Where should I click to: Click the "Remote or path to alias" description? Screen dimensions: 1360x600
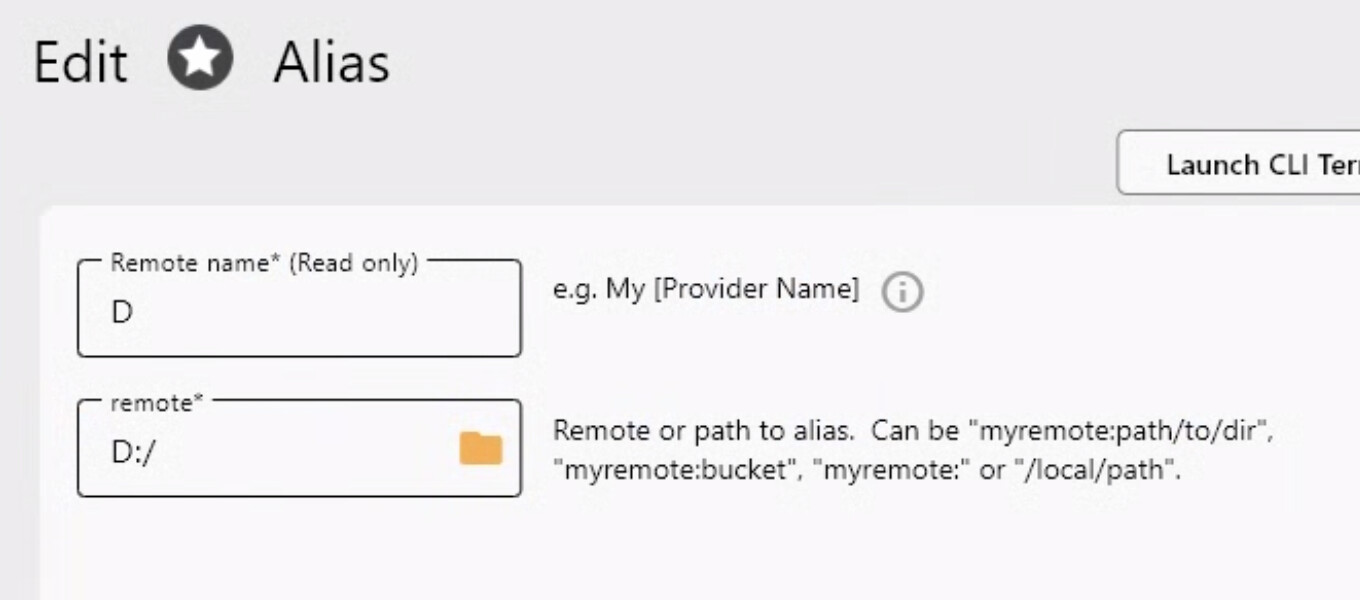(x=702, y=432)
